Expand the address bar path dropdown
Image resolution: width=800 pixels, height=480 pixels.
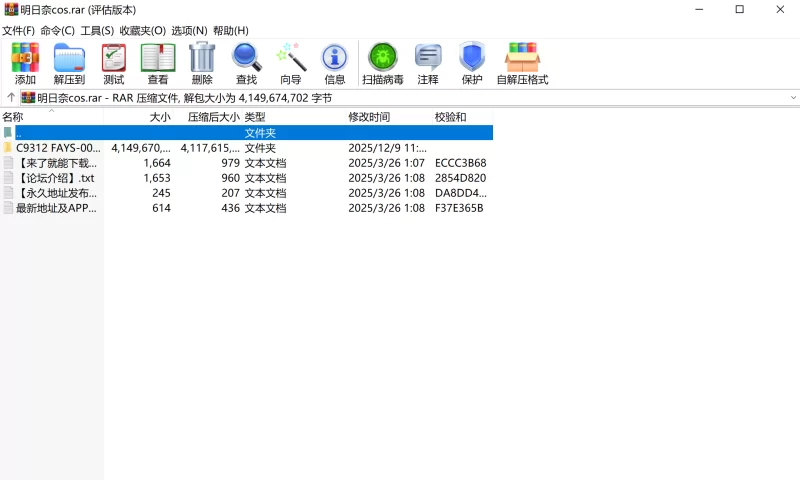click(x=793, y=98)
